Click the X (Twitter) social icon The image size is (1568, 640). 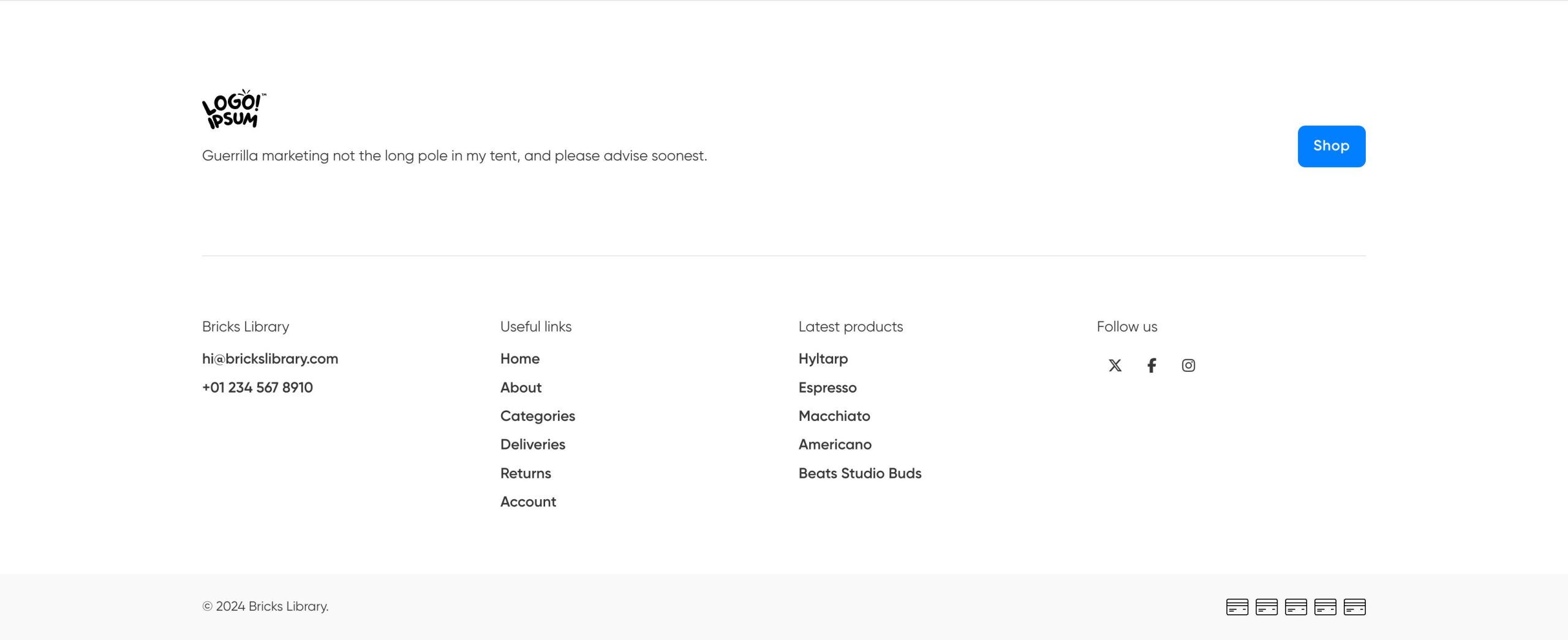[1115, 366]
